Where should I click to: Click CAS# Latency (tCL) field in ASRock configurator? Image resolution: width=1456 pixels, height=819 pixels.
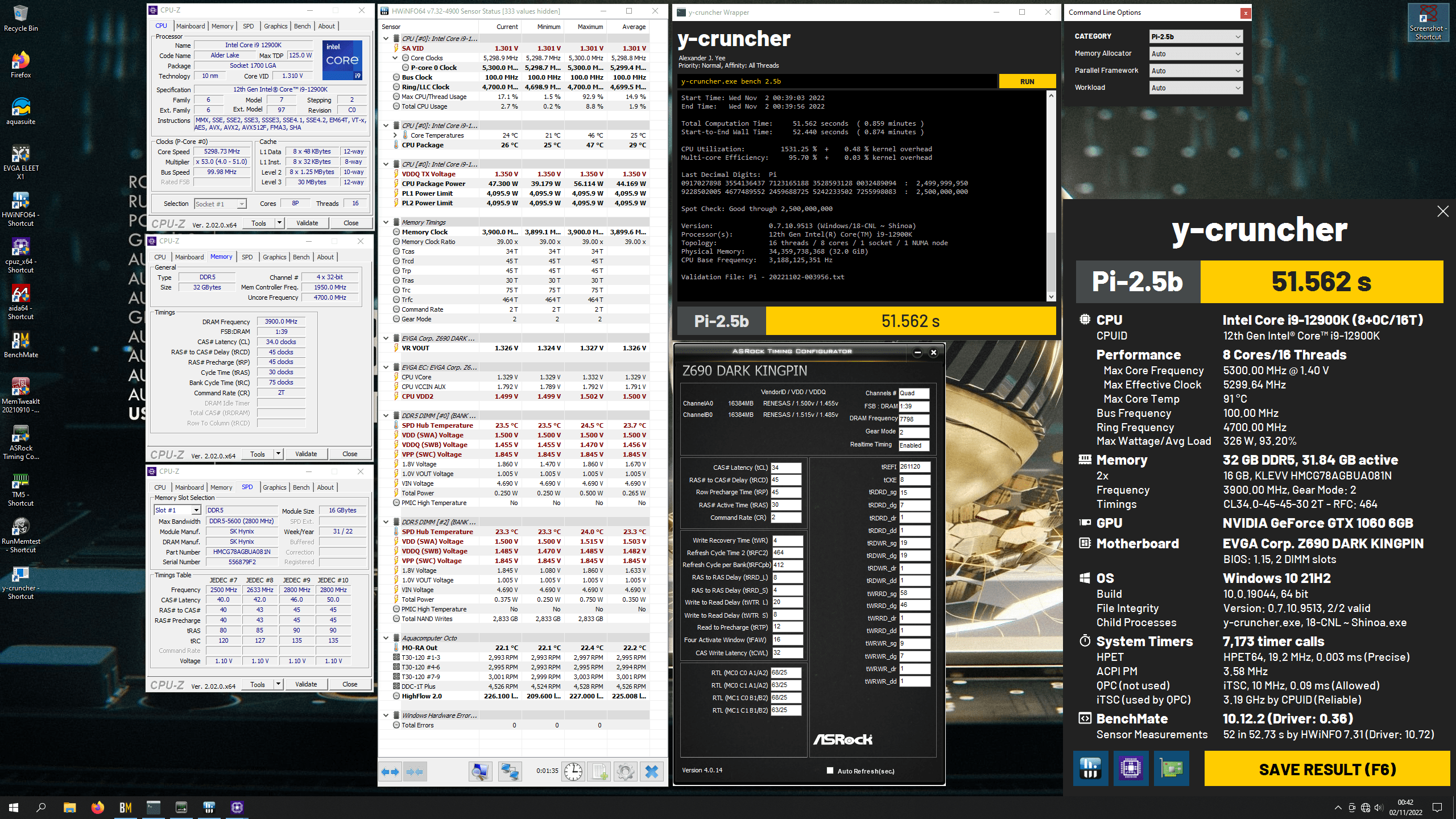[786, 468]
